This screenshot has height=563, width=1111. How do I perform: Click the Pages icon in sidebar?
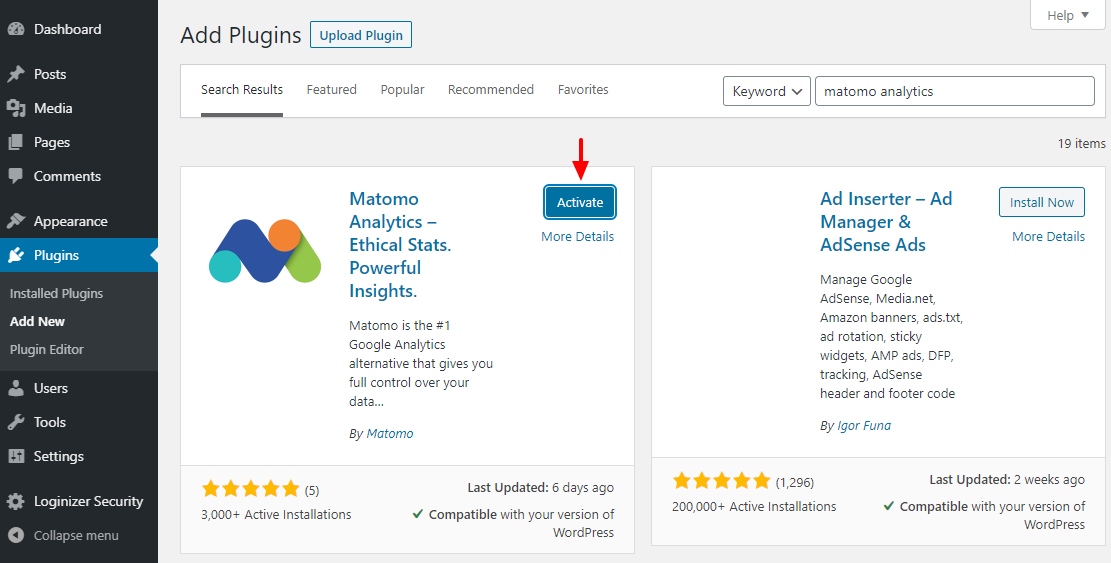(16, 142)
